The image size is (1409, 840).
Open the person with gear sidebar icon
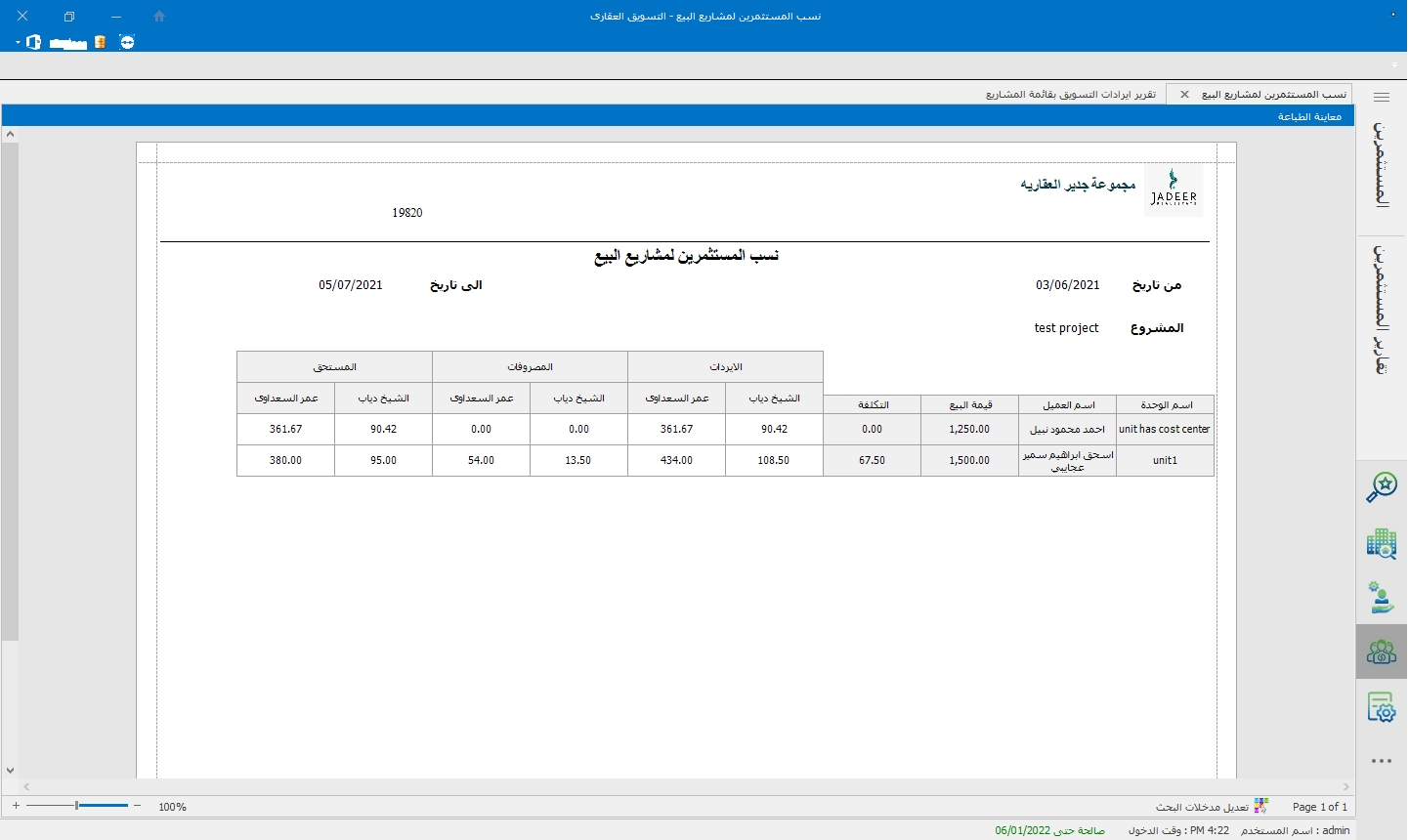coord(1381,598)
